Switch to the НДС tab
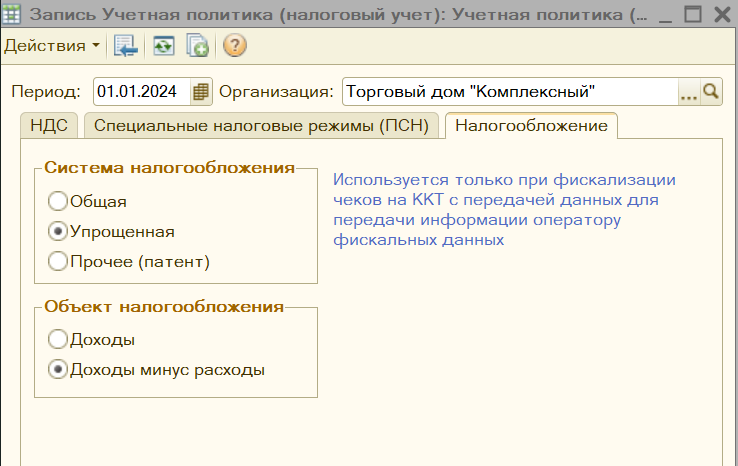 (49, 126)
